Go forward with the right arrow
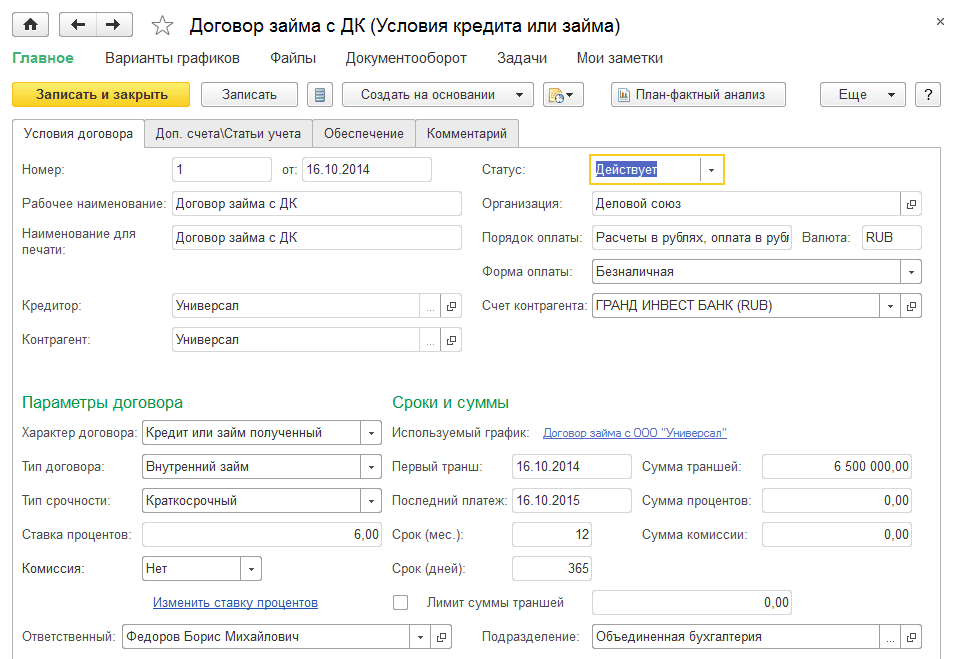 pos(113,25)
